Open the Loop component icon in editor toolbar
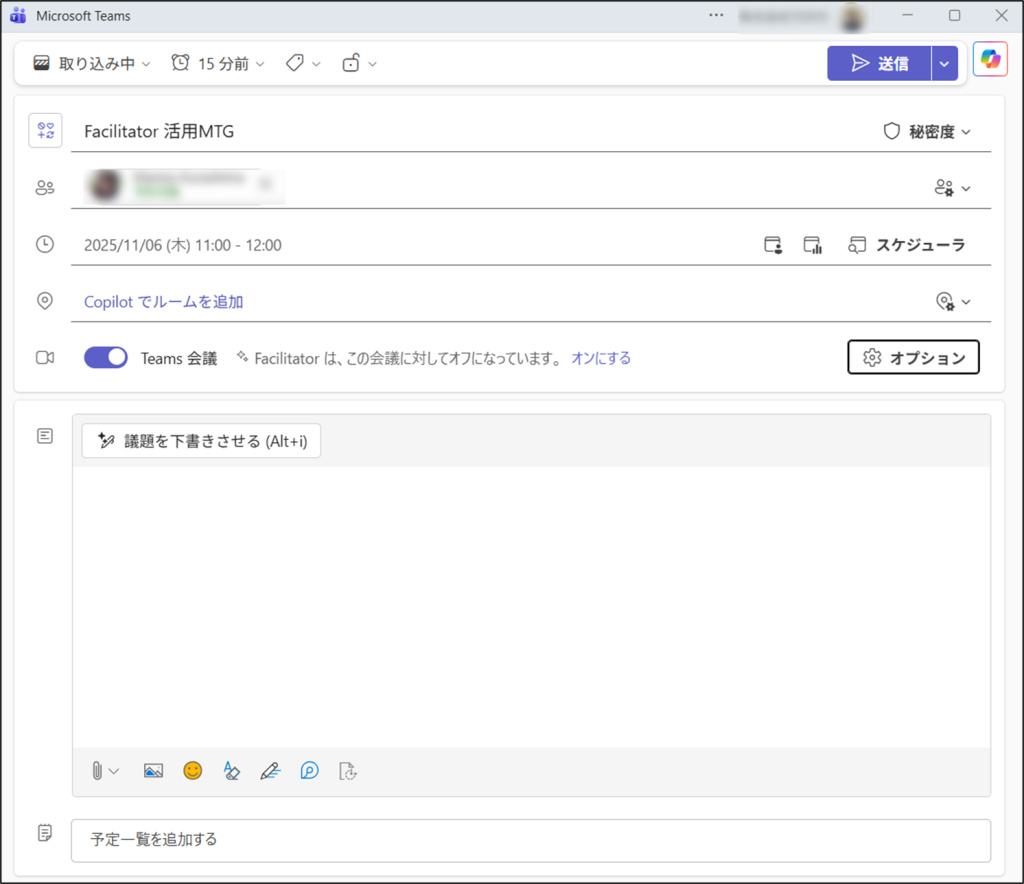 (x=310, y=771)
